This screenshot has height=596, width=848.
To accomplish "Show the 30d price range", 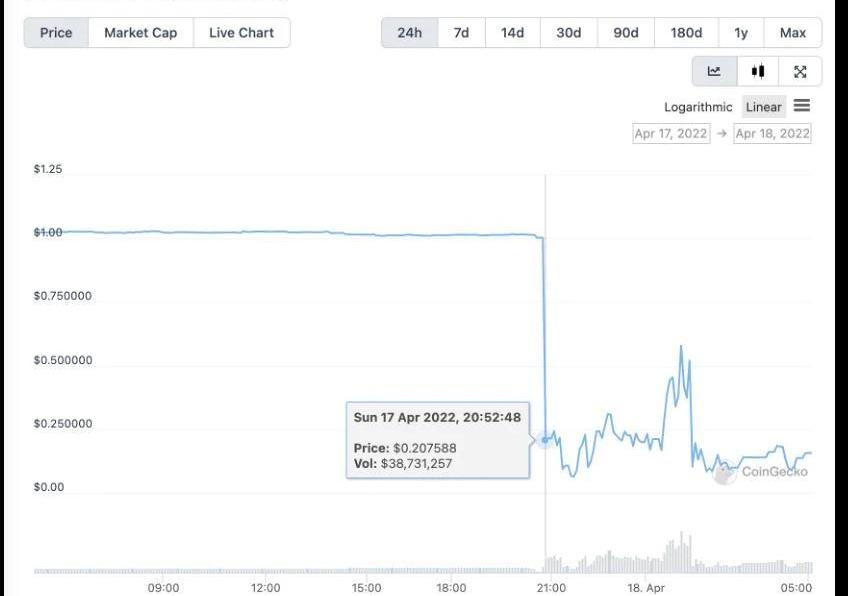I will point(568,33).
